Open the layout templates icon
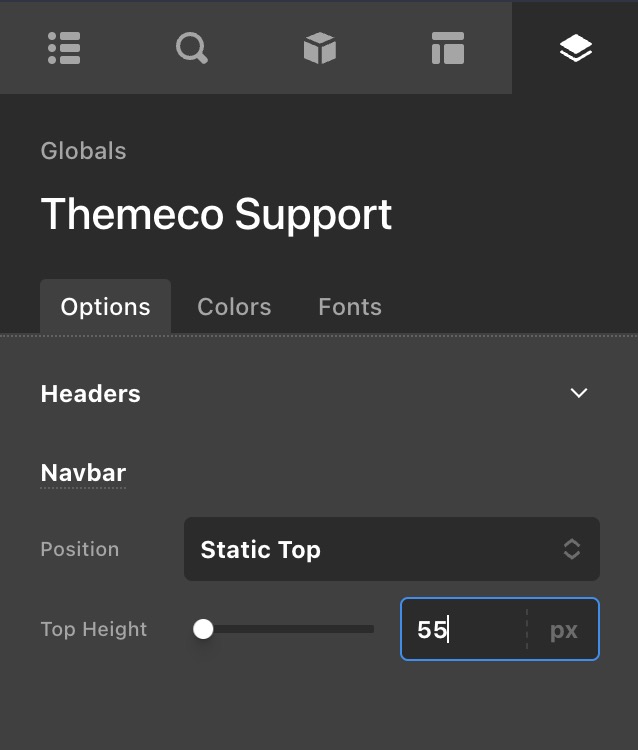This screenshot has width=638, height=750. (447, 48)
